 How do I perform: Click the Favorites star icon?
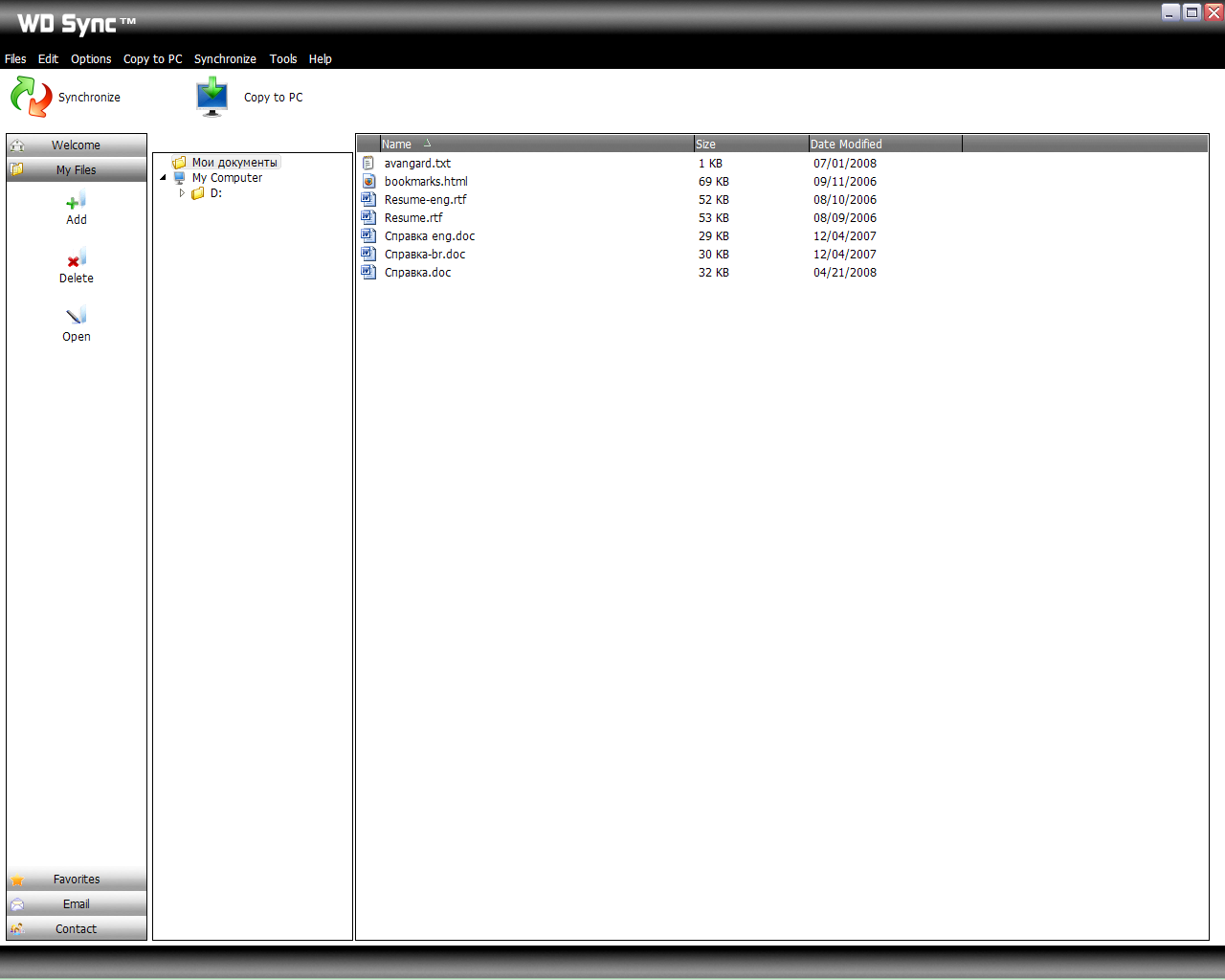17,880
